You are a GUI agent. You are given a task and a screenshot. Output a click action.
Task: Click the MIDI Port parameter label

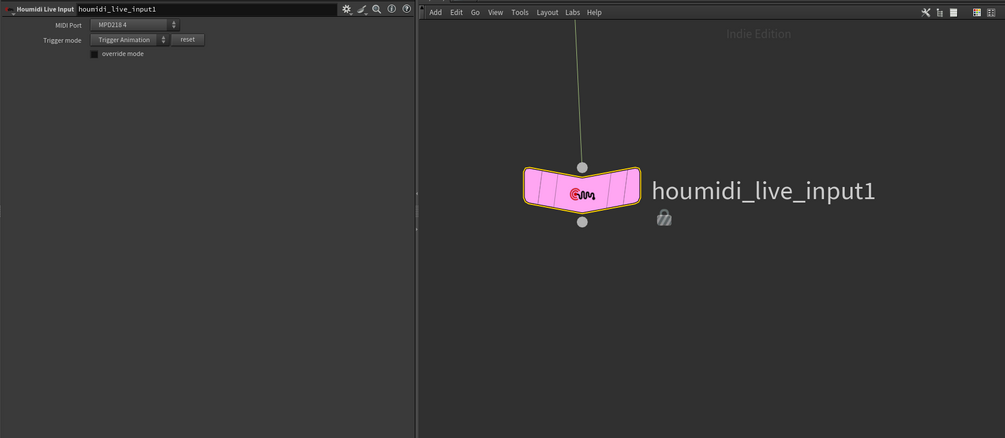[69, 26]
